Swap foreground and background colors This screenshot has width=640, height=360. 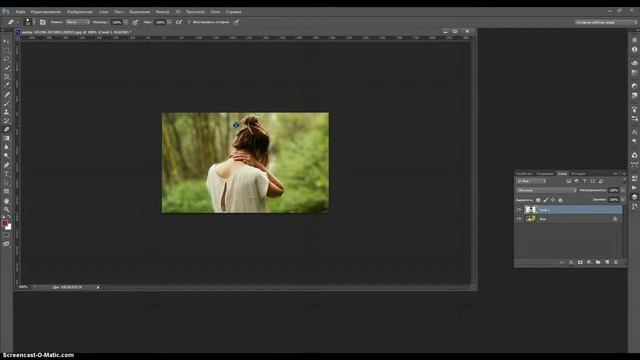click(9, 218)
